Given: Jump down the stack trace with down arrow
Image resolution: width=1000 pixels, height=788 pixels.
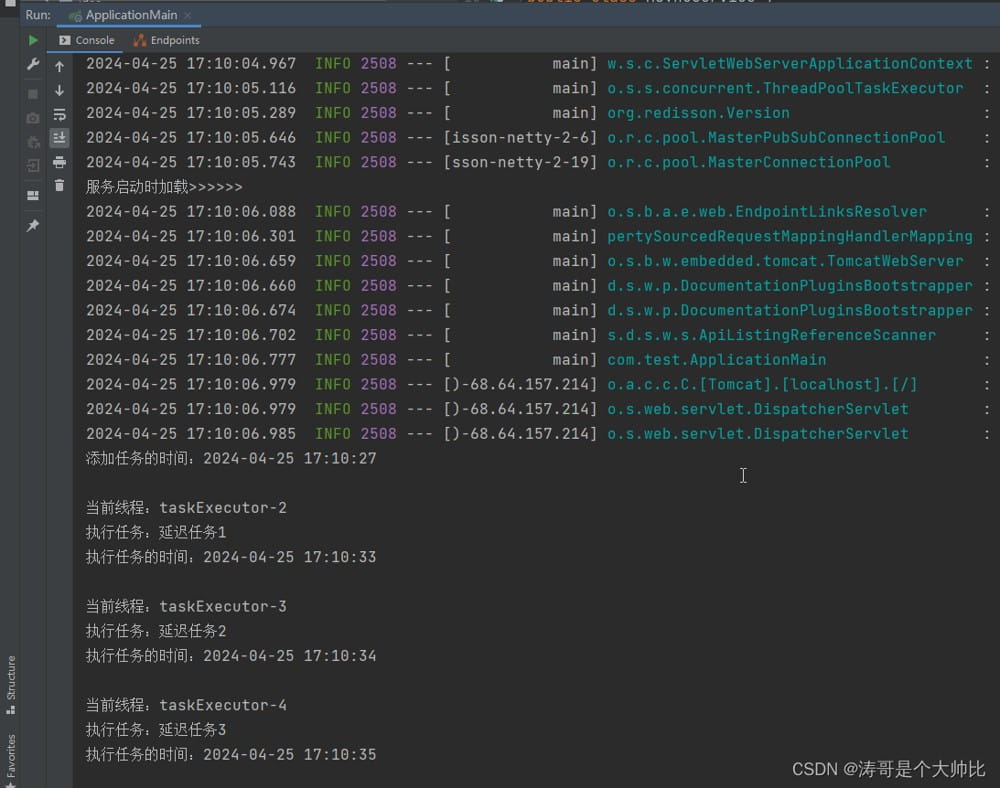Looking at the screenshot, I should point(59,91).
